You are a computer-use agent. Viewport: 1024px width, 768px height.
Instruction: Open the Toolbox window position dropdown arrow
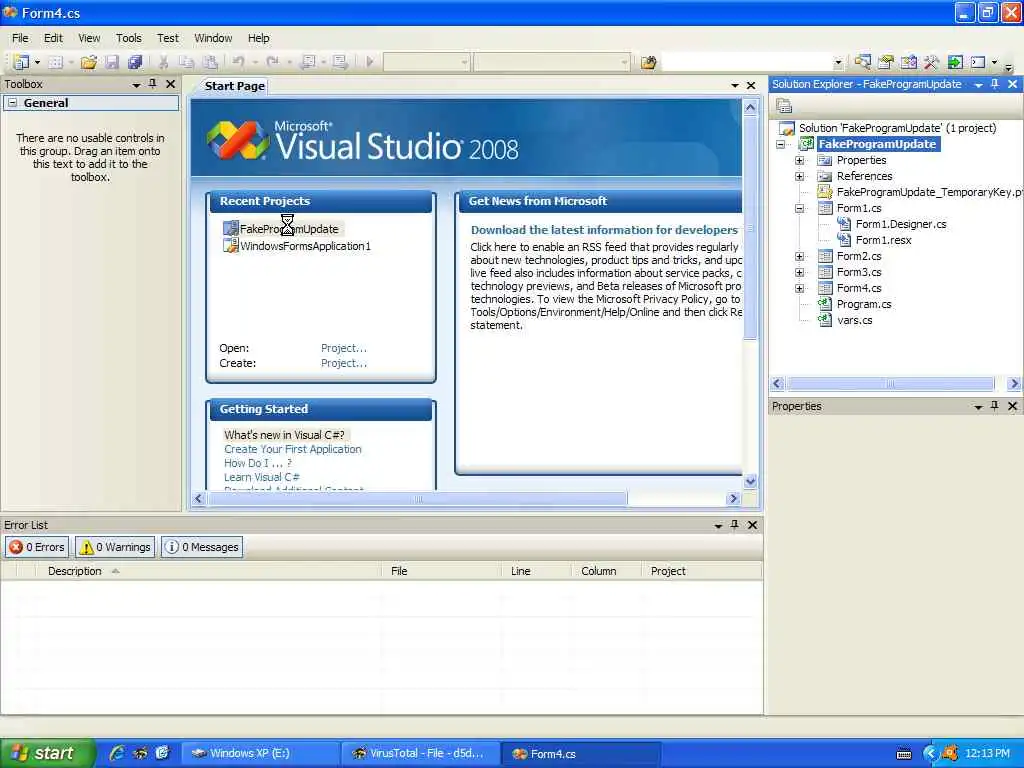tap(136, 84)
